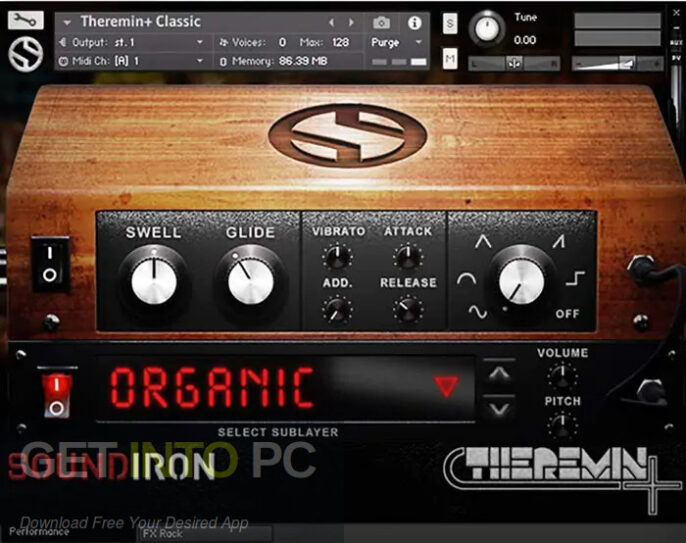
Task: Toggle the Mute M button
Action: [450, 59]
